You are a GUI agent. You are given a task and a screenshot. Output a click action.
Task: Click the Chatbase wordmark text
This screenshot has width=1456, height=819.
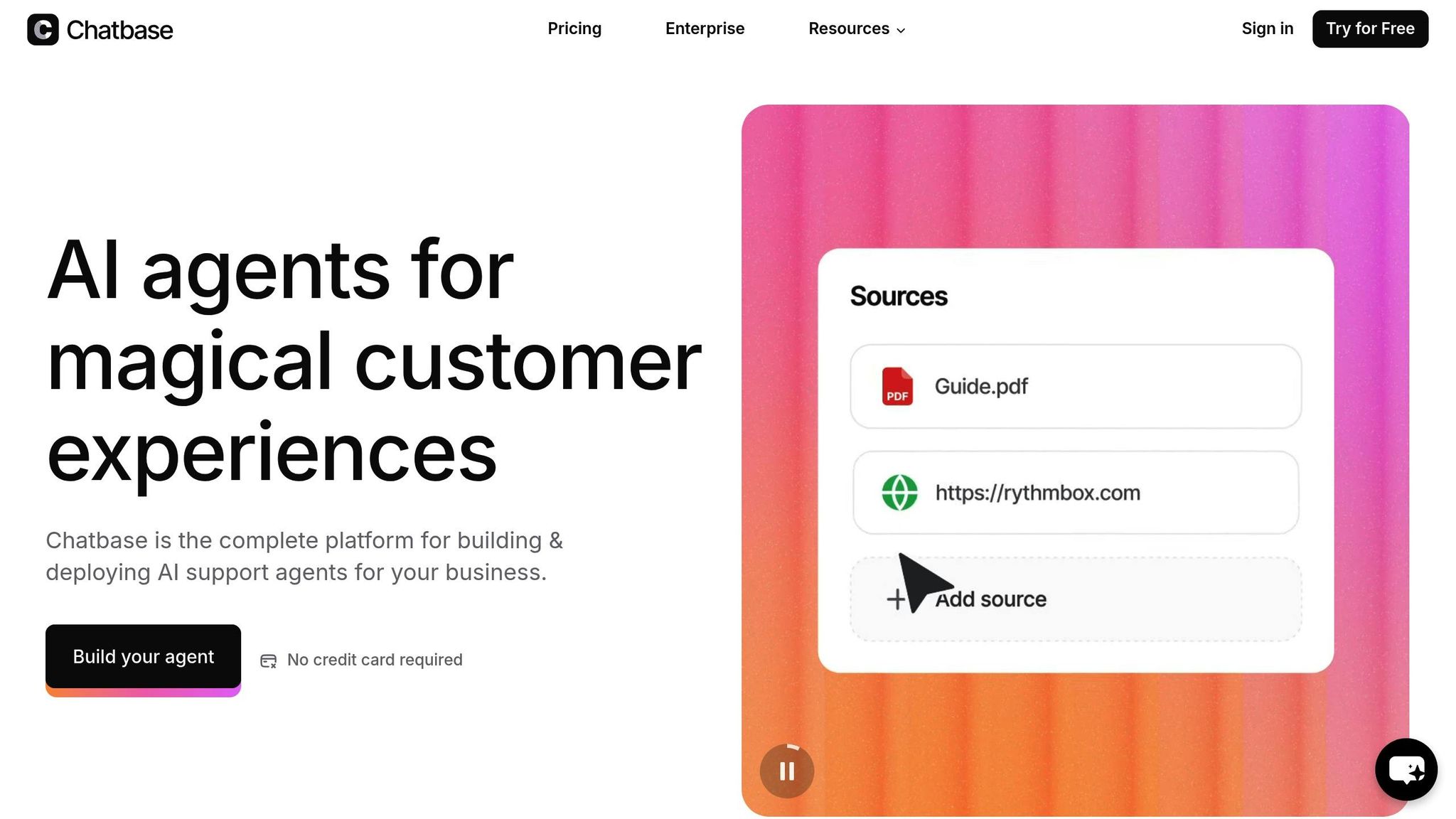point(119,30)
